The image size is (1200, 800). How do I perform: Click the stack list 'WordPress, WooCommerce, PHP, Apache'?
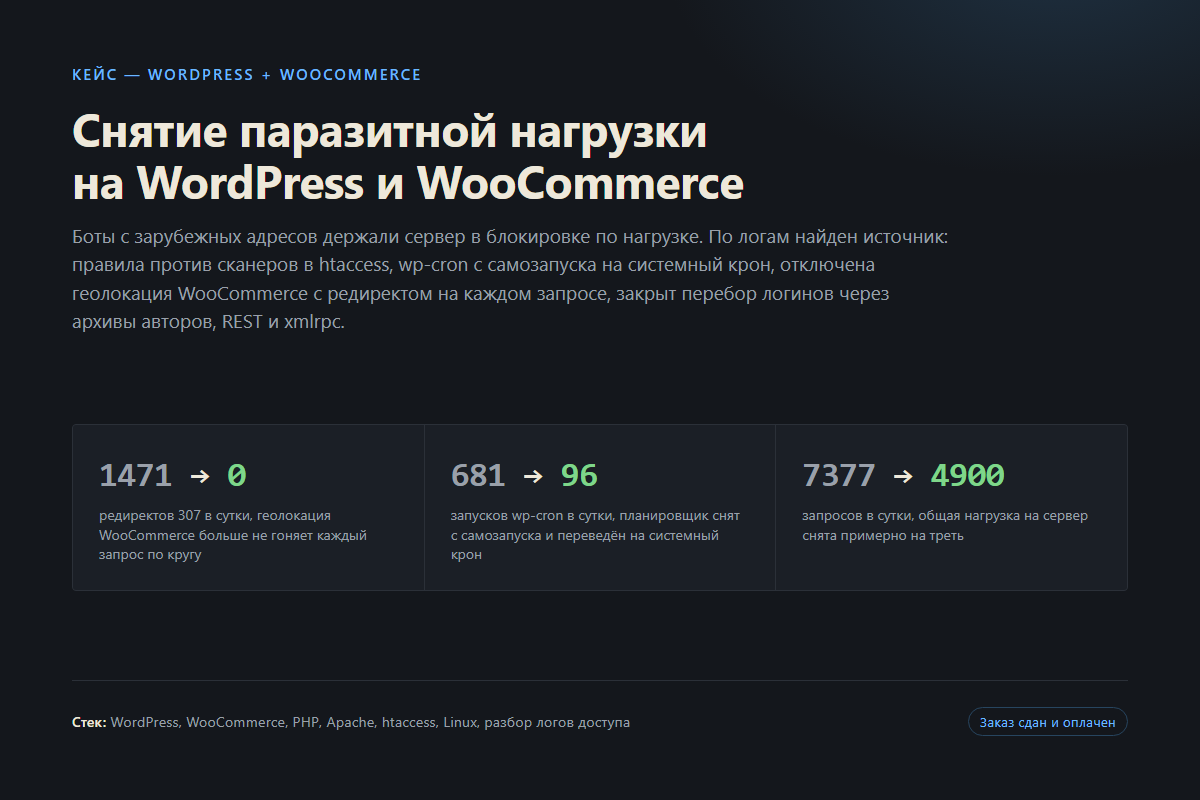[244, 722]
